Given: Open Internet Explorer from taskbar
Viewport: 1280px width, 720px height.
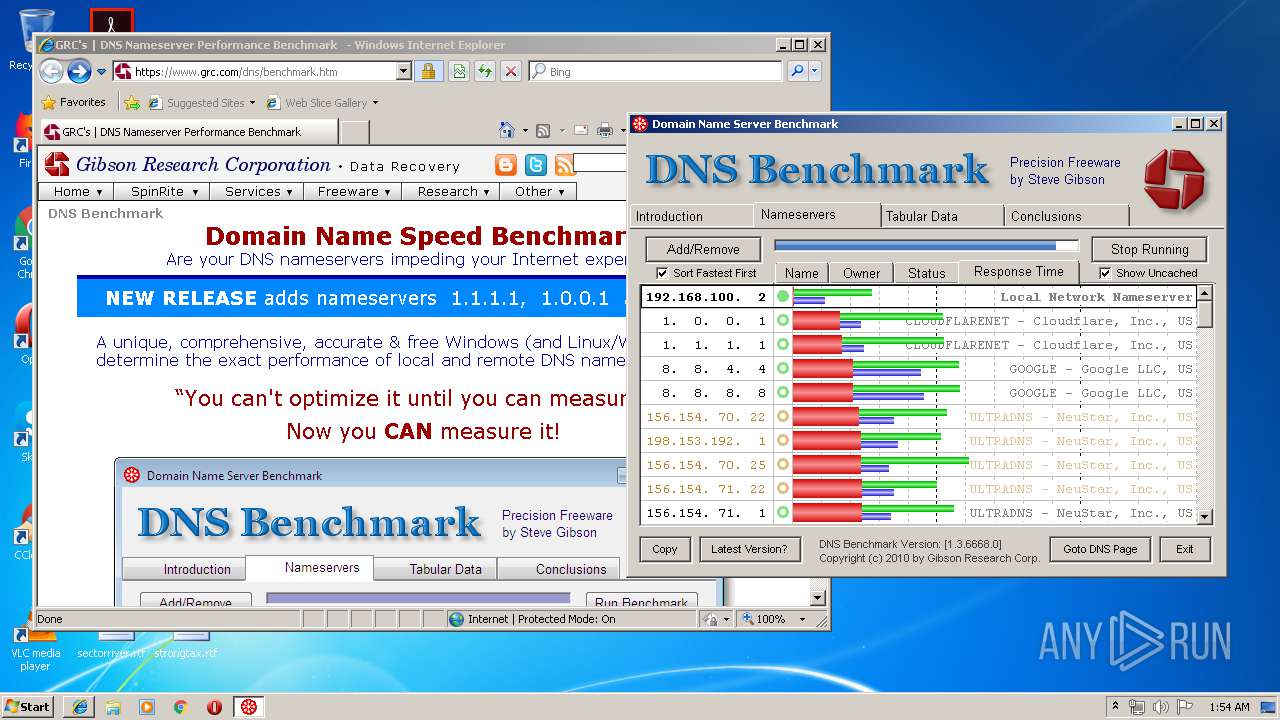Looking at the screenshot, I should (x=79, y=707).
